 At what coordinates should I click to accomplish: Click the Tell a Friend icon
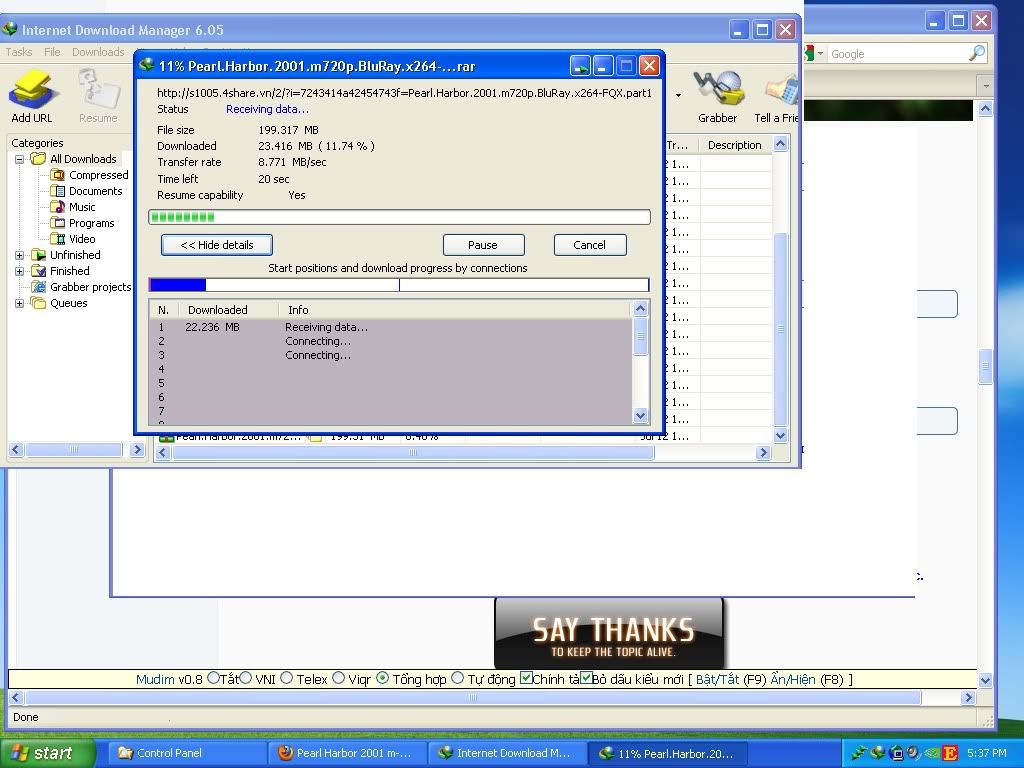[x=776, y=97]
